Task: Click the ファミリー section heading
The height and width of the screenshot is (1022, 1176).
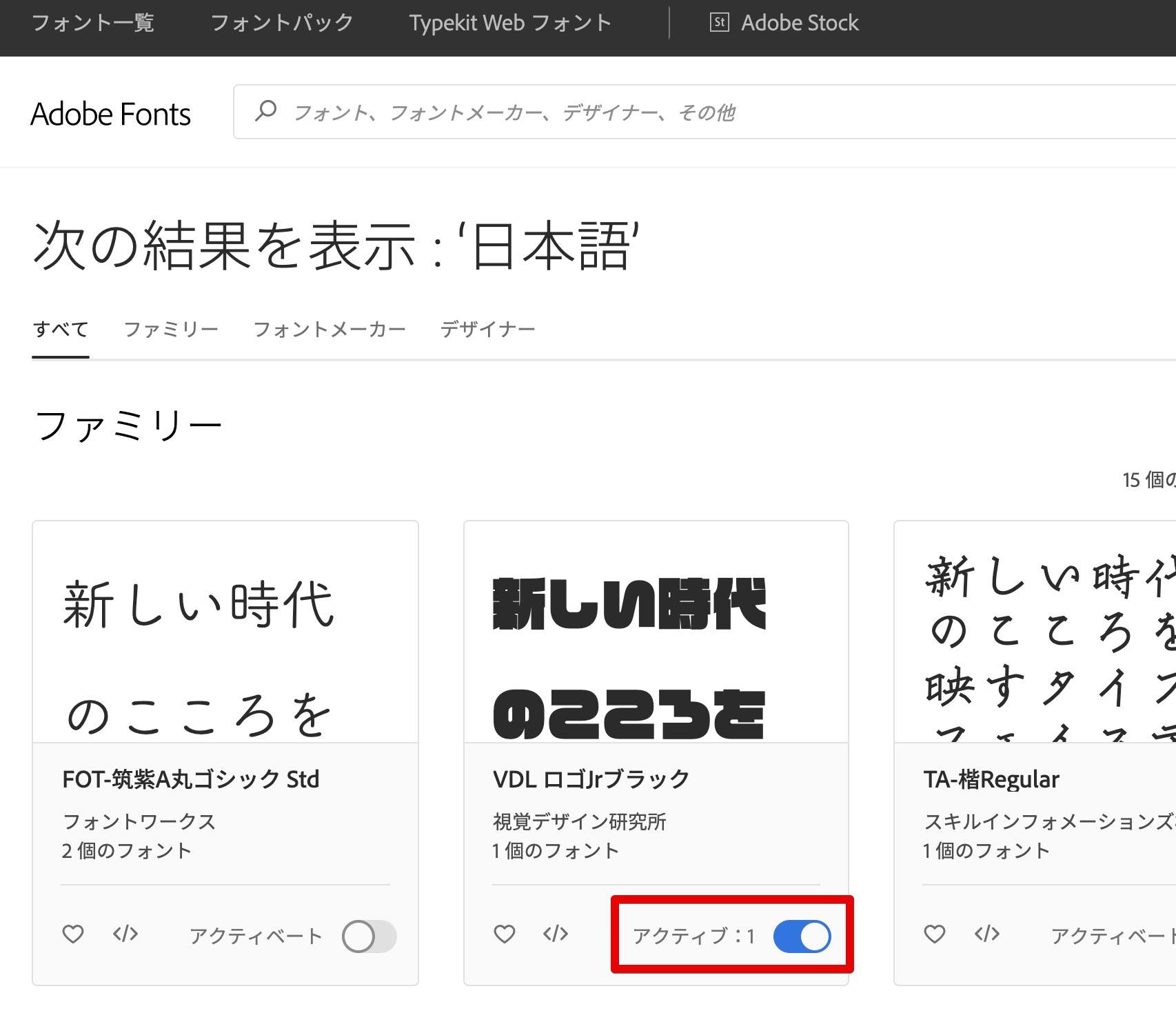Action: coord(128,425)
